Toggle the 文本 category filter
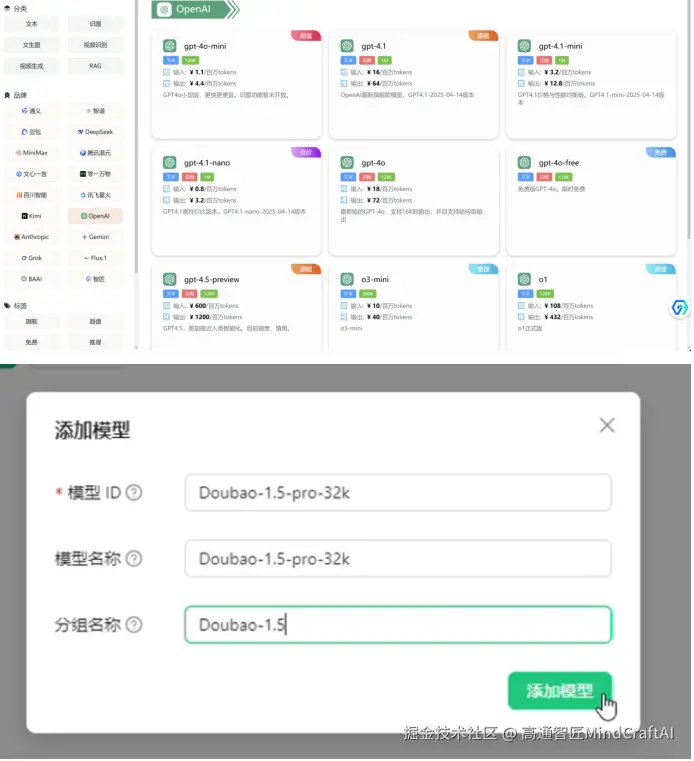Image resolution: width=694 pixels, height=761 pixels. [32, 24]
